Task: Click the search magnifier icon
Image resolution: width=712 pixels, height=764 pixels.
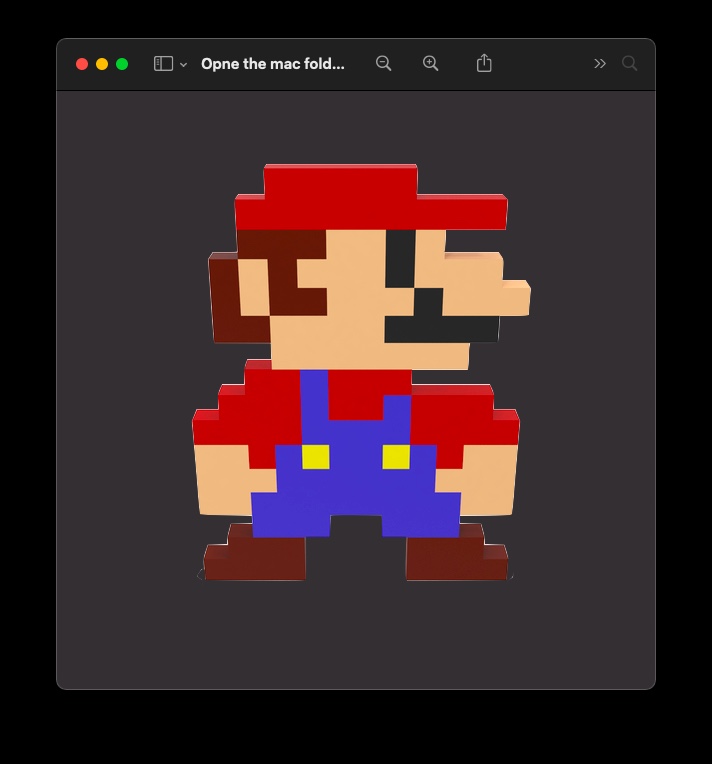Action: click(x=630, y=63)
